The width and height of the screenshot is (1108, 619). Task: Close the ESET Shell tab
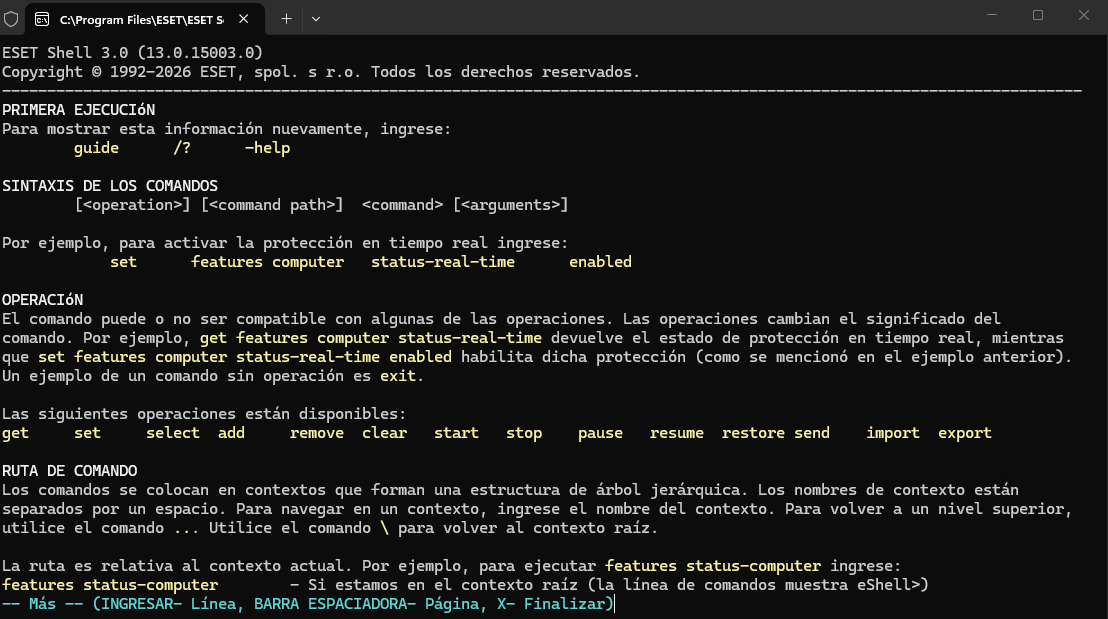(244, 19)
